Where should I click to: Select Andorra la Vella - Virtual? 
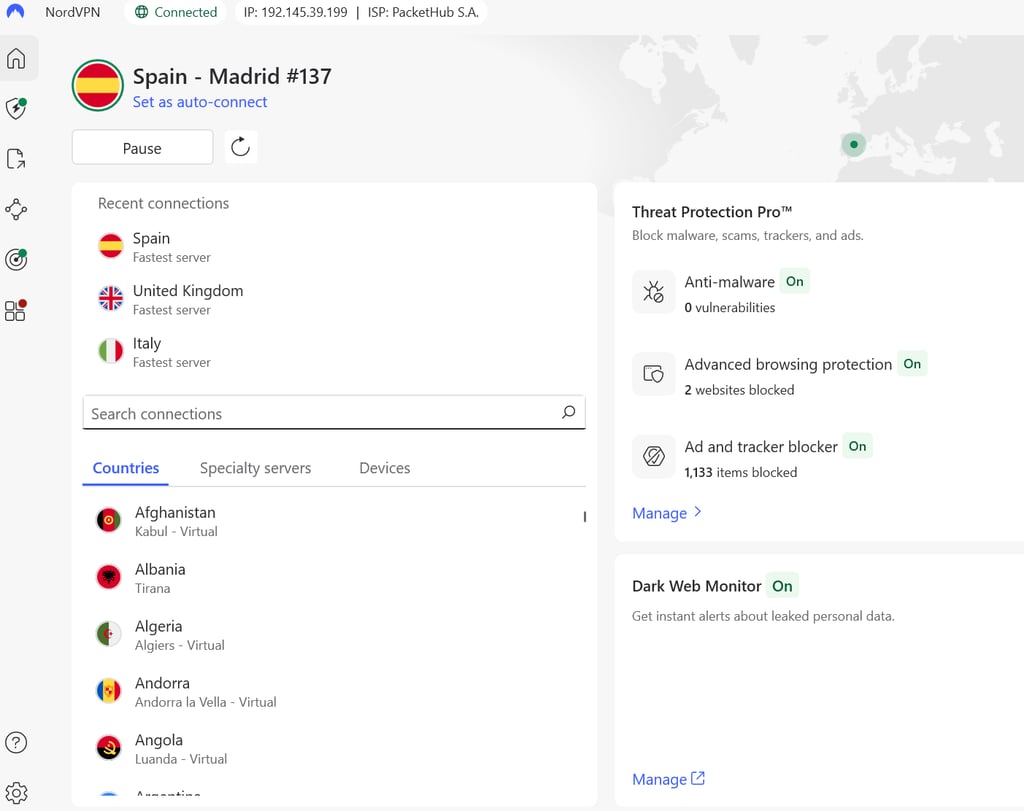click(x=334, y=692)
